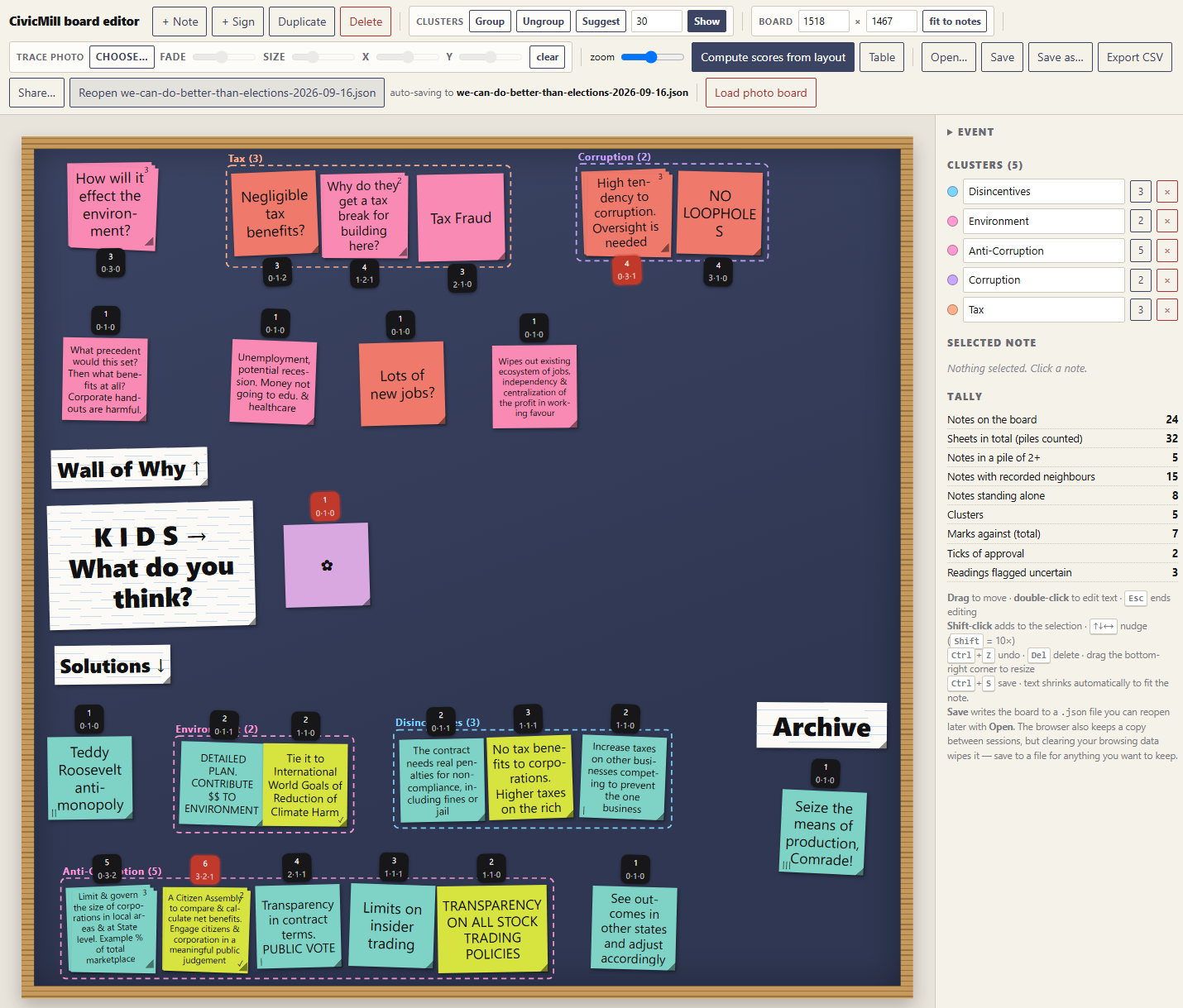1183x1008 pixels.
Task: Select the purple flower sticky note
Action: [x=327, y=566]
